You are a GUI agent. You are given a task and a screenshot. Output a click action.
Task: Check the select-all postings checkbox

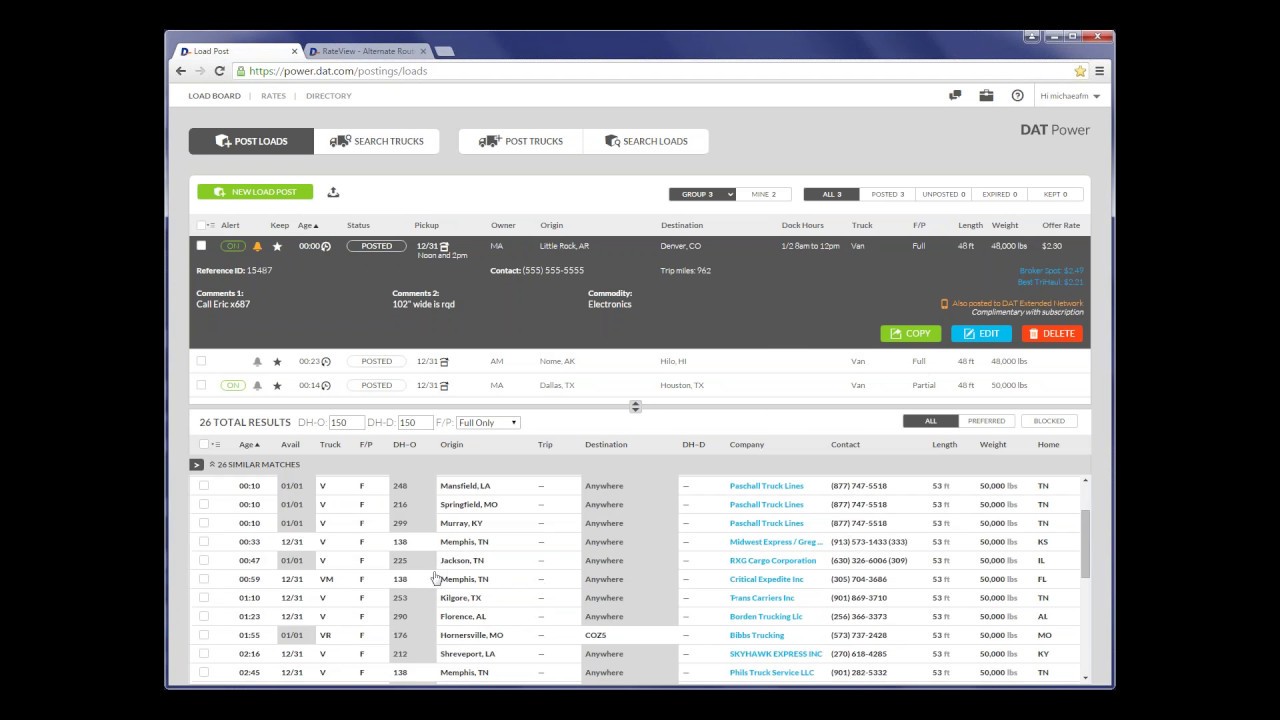201,225
